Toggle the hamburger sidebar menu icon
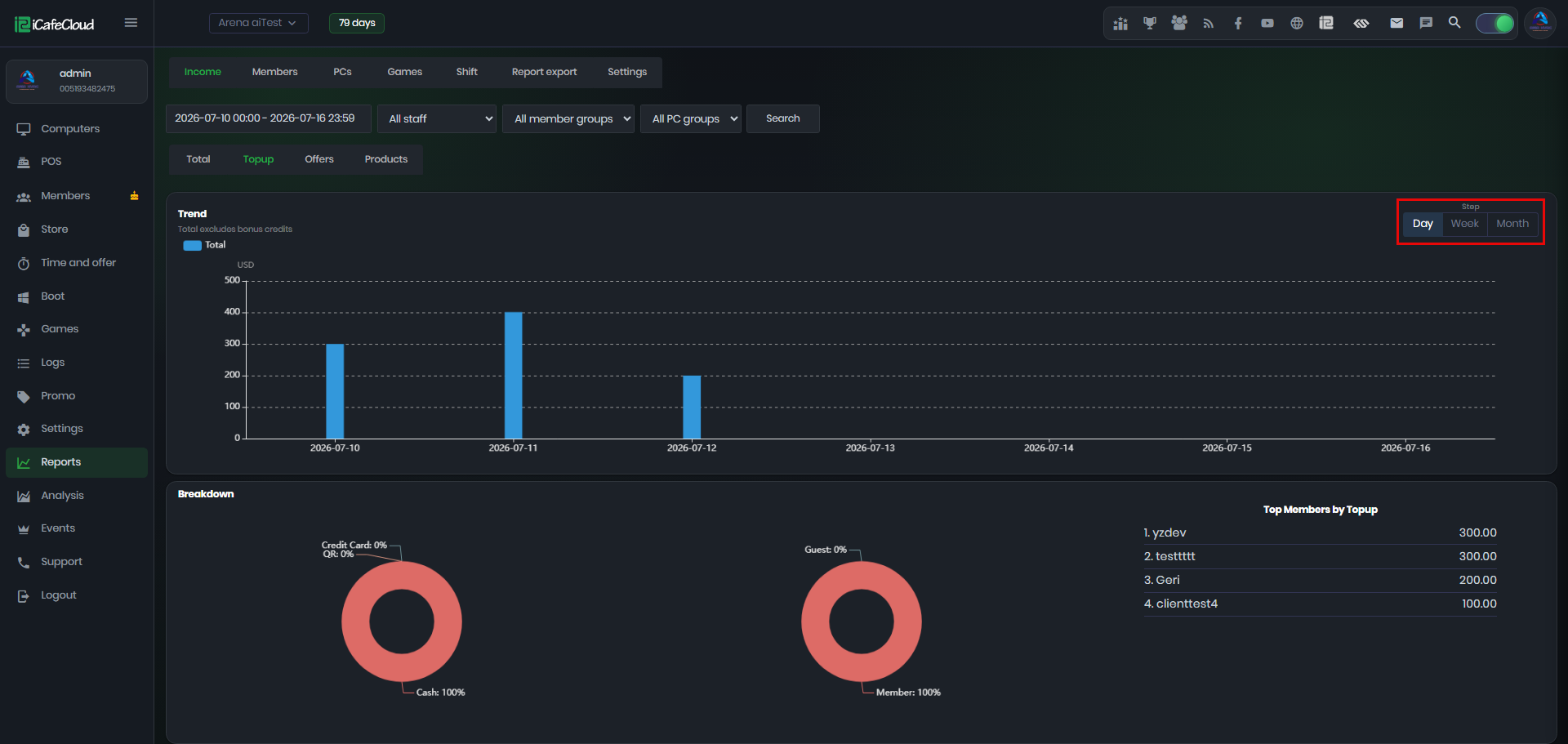Viewport: 1568px width, 744px height. [131, 23]
